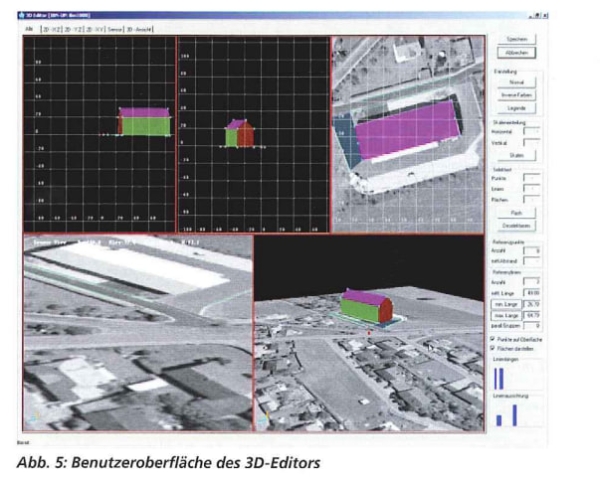Select the 3D-Ansicht tab
Viewport: 600px width, 481px height.
141,31
